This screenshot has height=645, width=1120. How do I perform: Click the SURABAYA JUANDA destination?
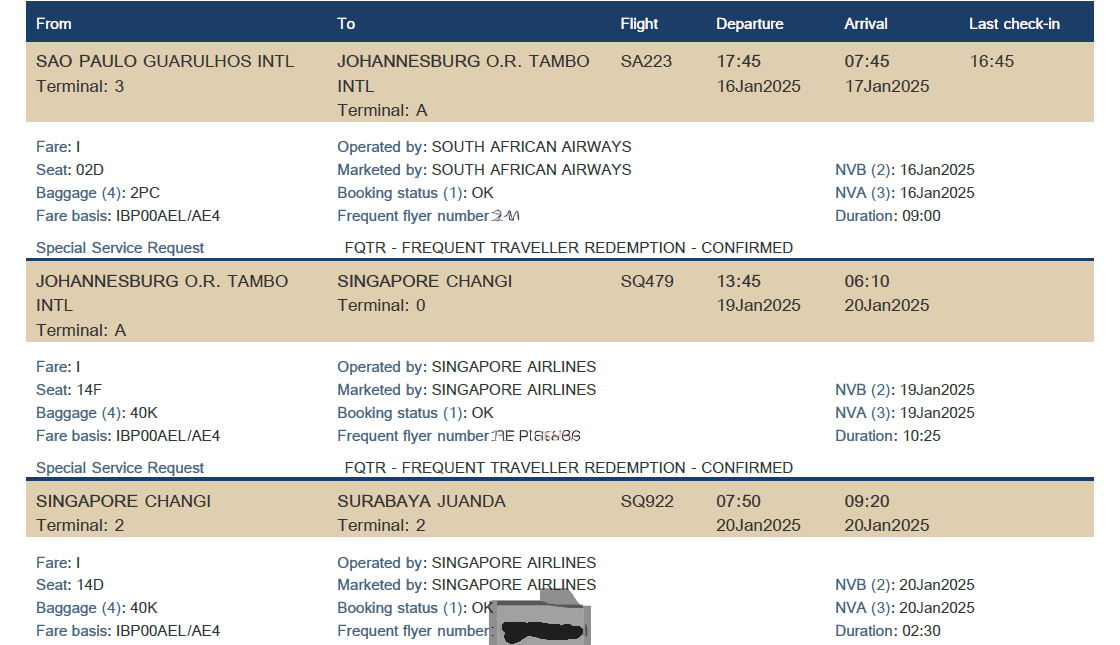421,502
